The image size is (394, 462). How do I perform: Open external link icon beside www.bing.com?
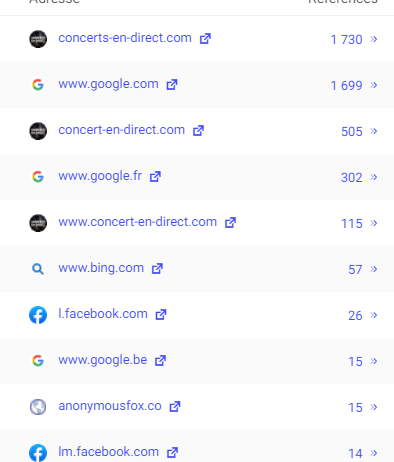click(x=157, y=269)
